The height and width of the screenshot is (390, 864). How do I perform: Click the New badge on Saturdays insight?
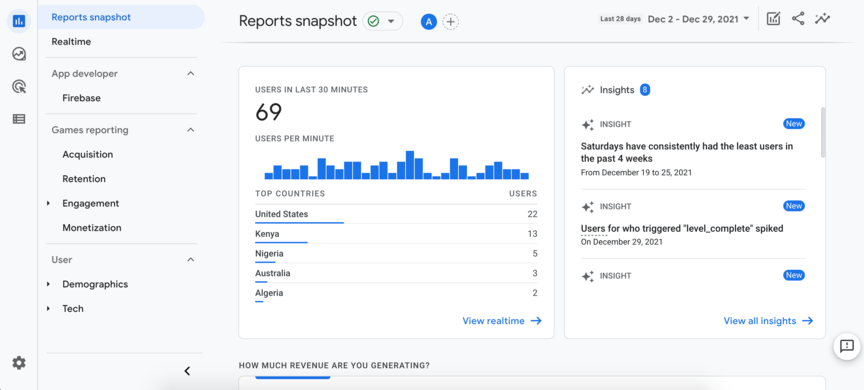(x=793, y=124)
